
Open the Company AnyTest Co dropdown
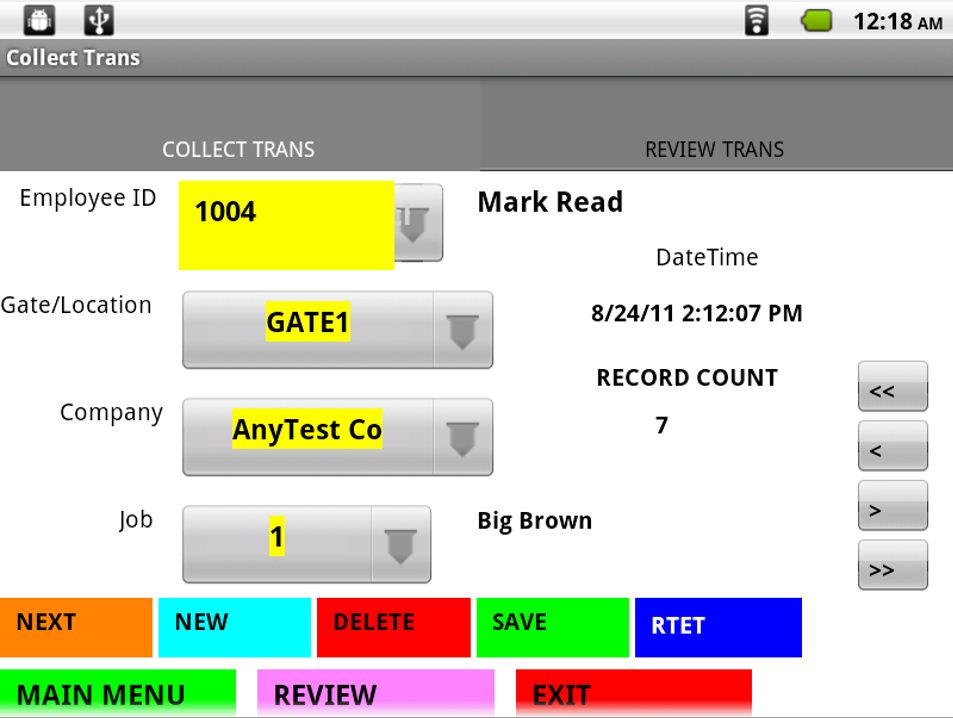click(x=462, y=437)
